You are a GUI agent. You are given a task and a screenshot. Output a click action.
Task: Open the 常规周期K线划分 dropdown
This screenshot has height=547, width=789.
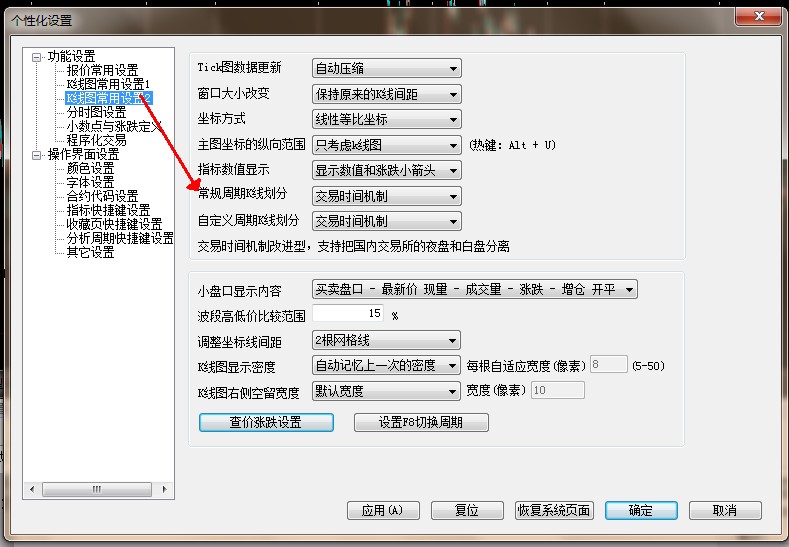coord(386,196)
